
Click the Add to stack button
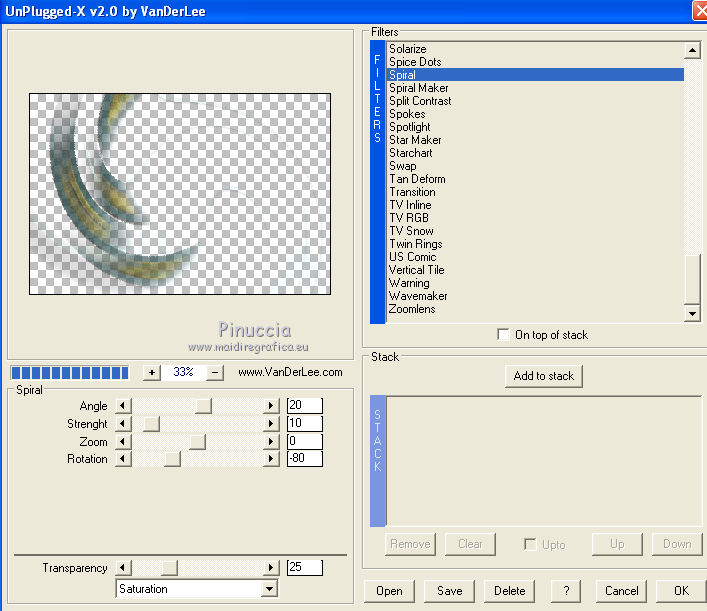(x=543, y=376)
